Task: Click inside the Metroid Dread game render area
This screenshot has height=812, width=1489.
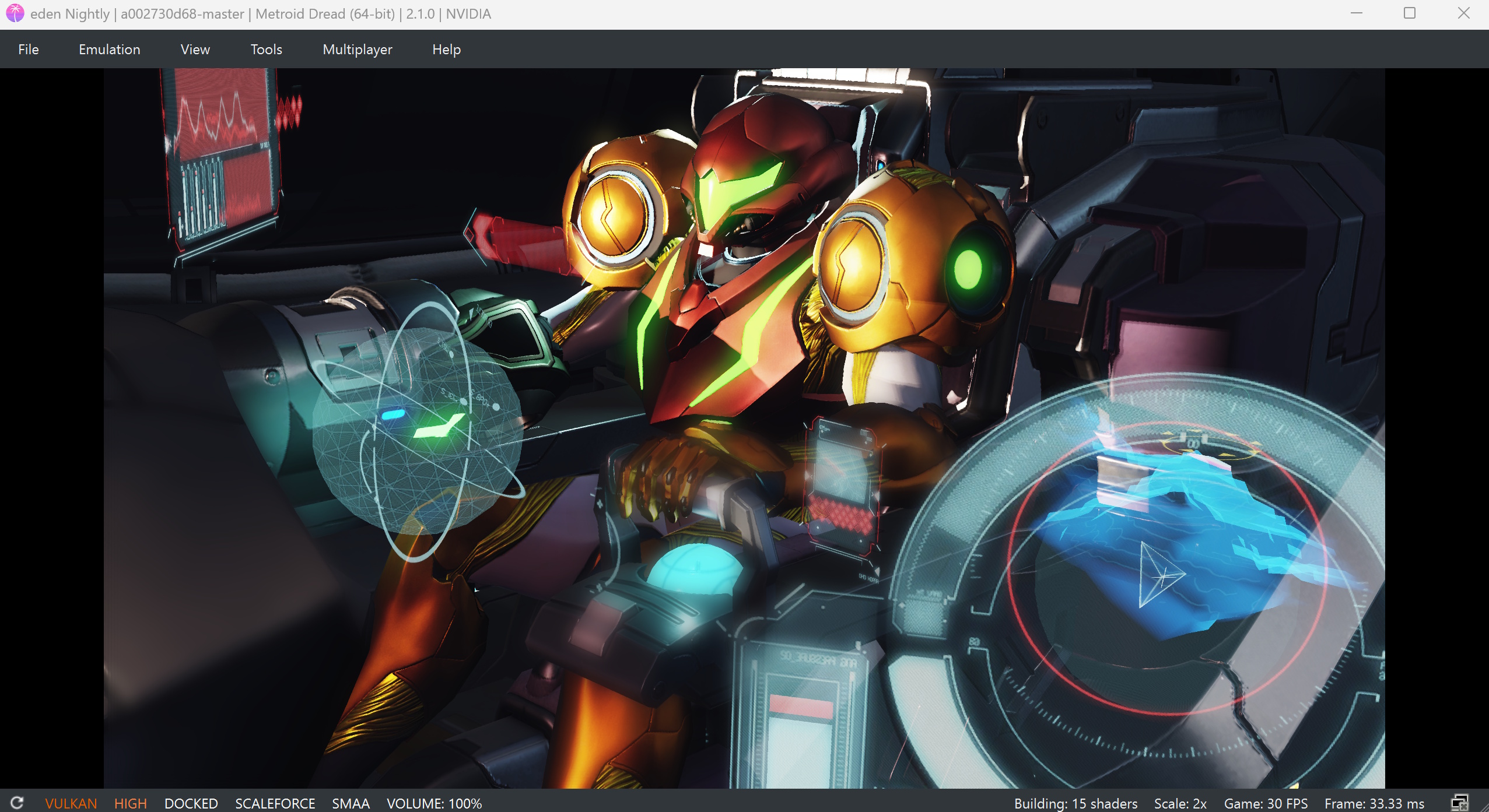Action: [744, 428]
